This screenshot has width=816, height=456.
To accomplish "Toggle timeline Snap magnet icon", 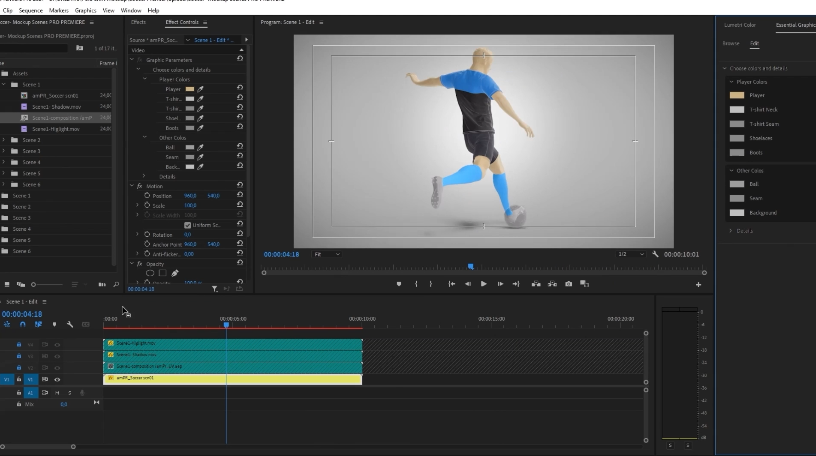I will [x=22, y=324].
